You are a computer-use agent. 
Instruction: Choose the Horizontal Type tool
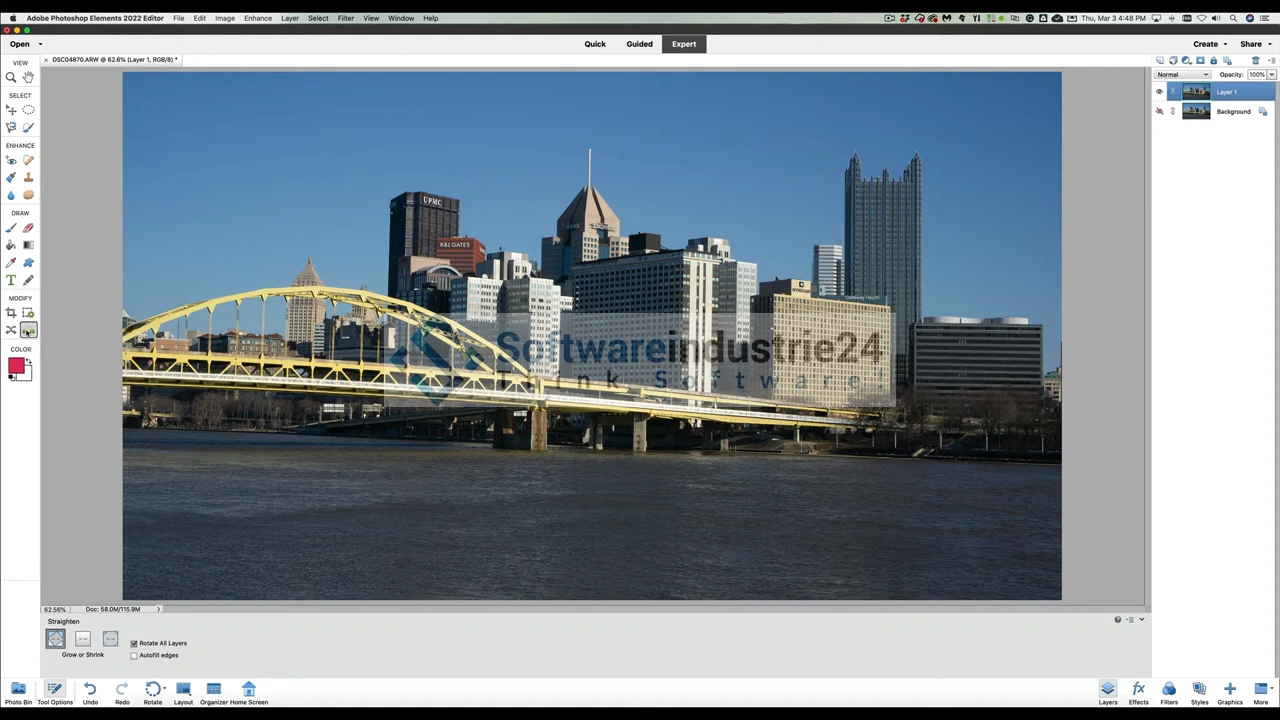click(11, 280)
